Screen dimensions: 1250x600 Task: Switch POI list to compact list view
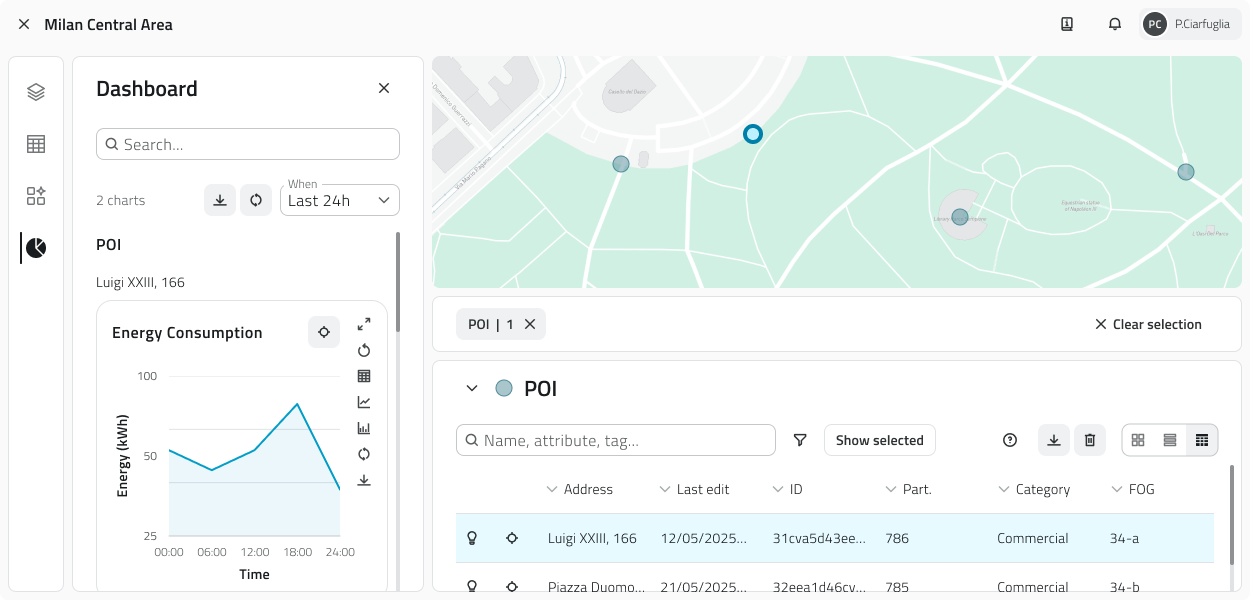pos(1170,440)
